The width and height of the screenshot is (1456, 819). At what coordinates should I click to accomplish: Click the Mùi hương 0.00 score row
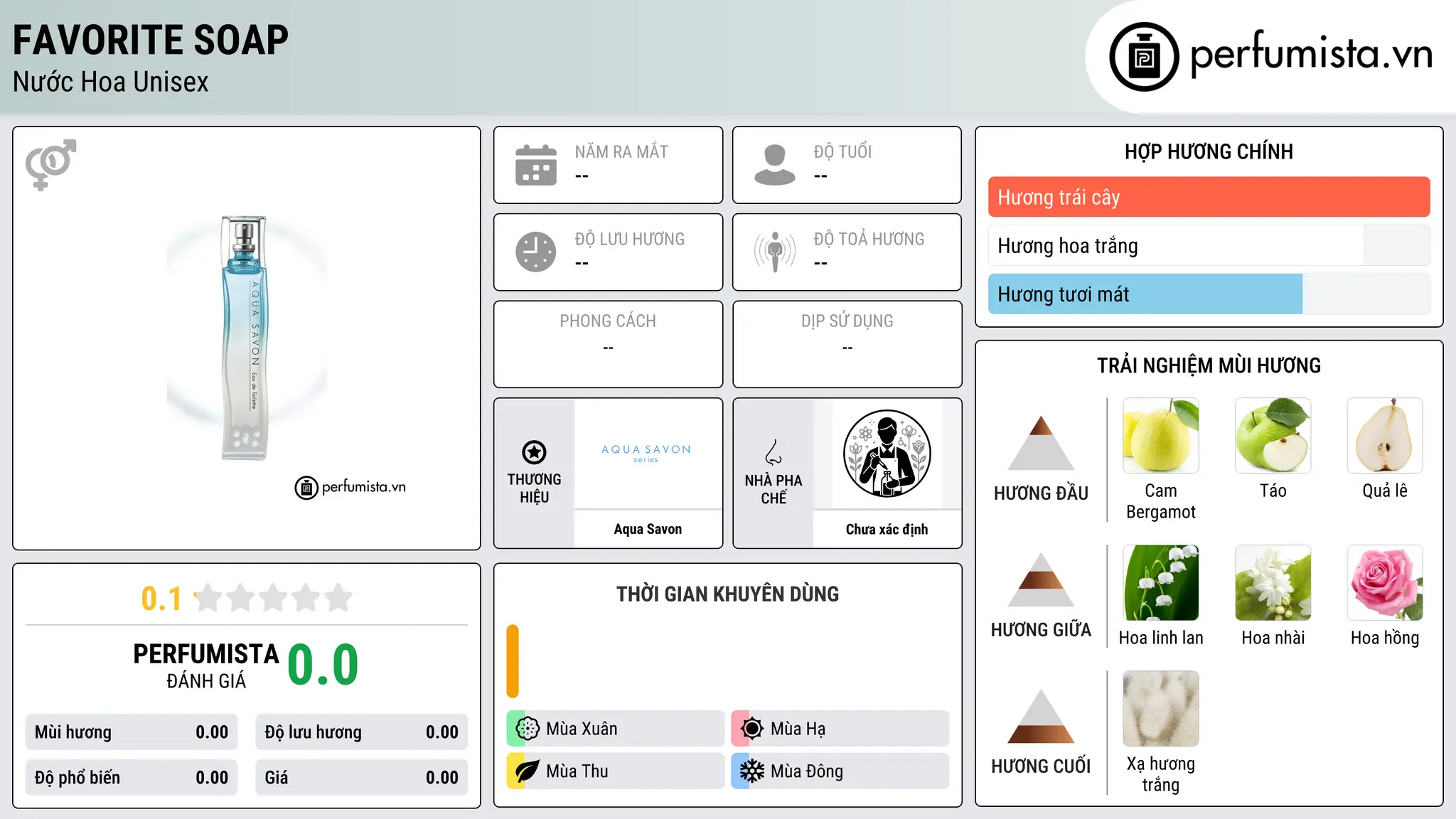[x=132, y=732]
